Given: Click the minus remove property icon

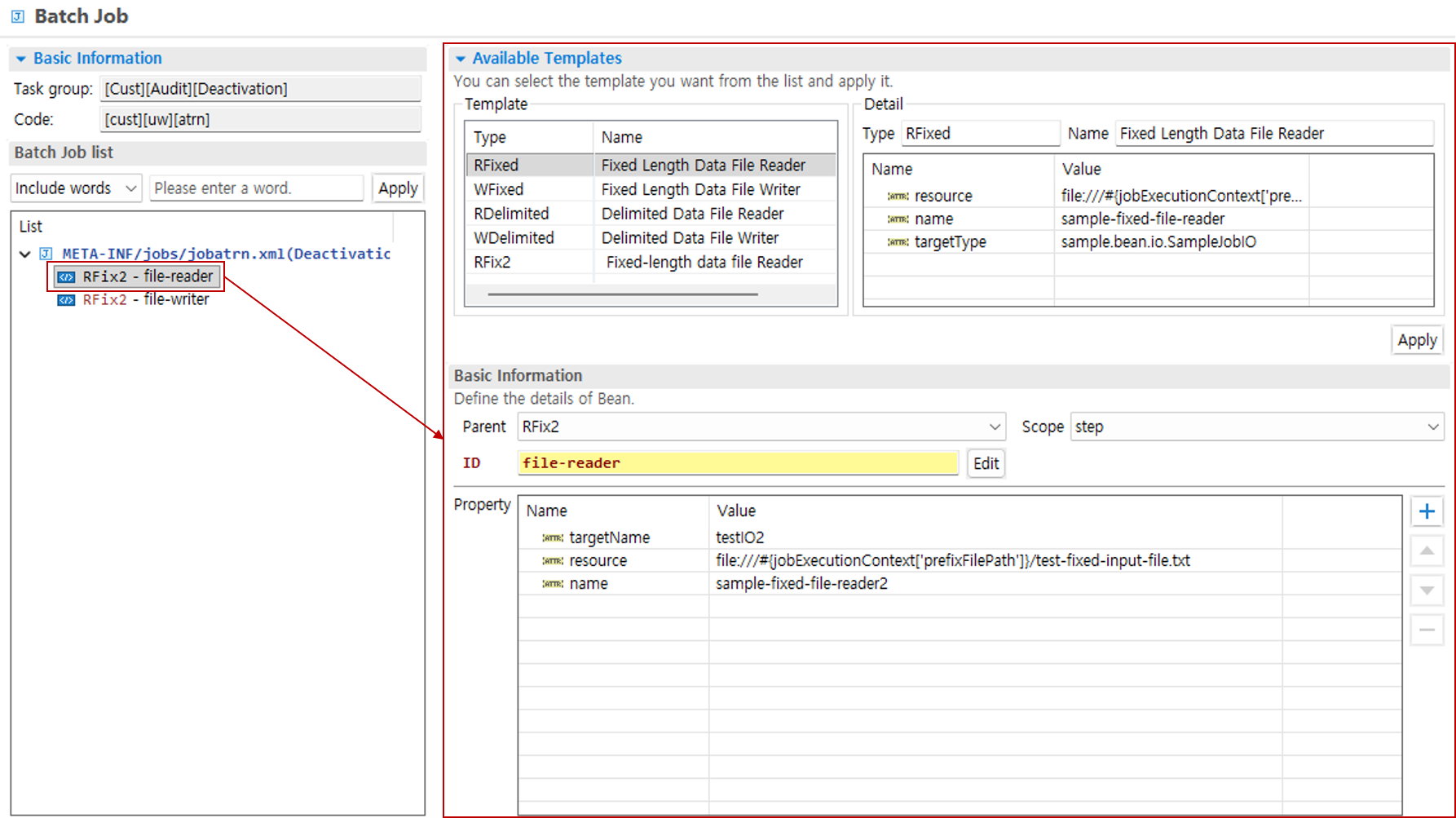Looking at the screenshot, I should coord(1427,630).
